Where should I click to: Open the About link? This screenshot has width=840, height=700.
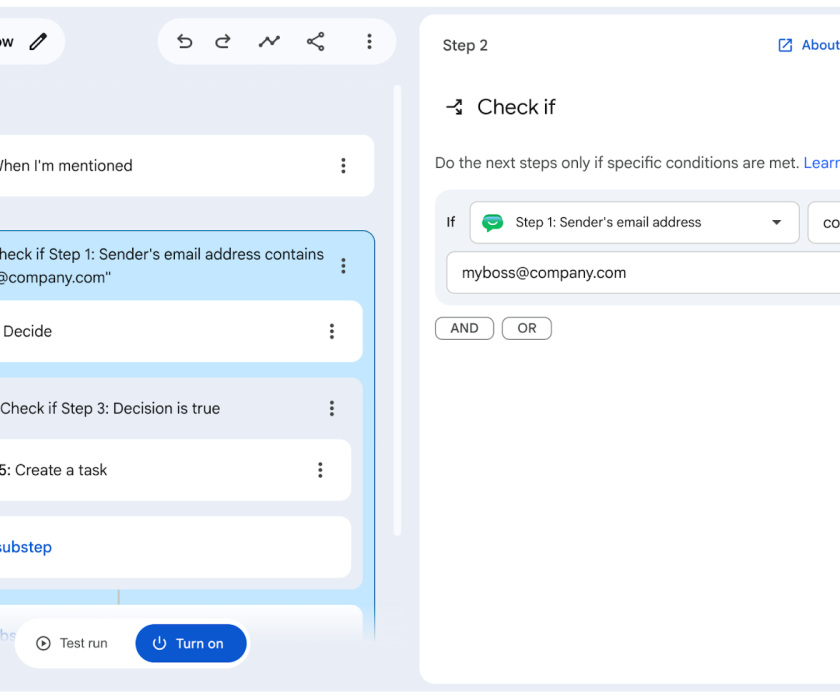(x=820, y=46)
